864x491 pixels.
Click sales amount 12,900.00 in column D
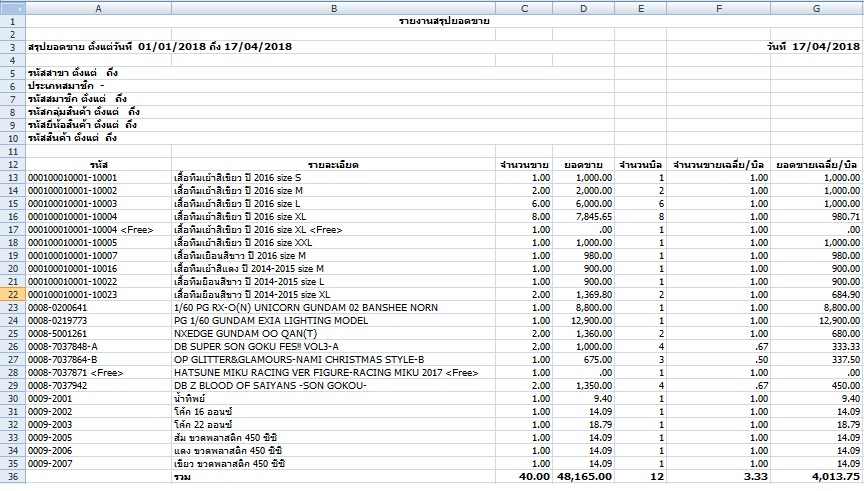[583, 321]
